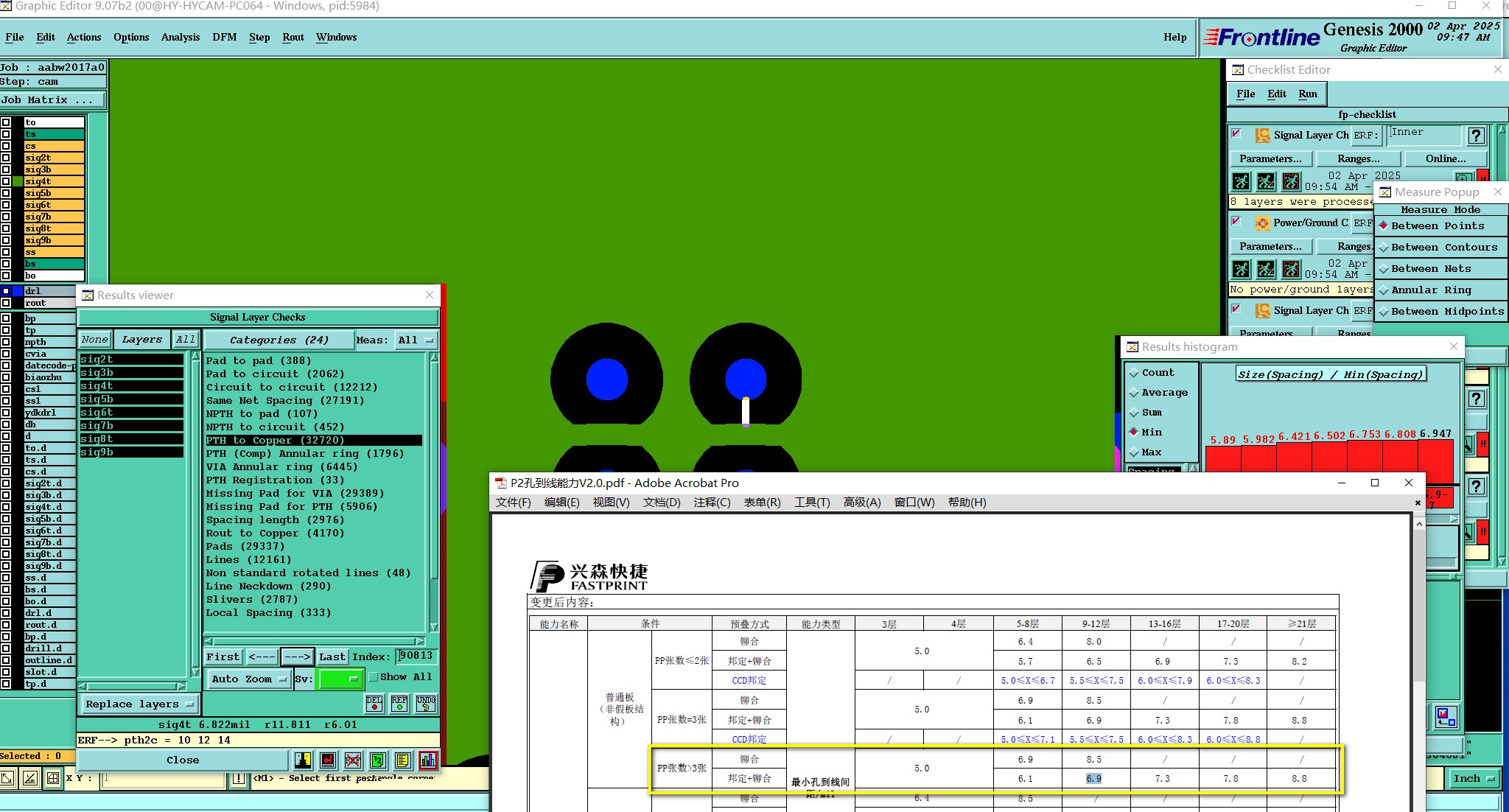Click the Online... button
Screen dimensions: 1509x812
(x=1446, y=158)
